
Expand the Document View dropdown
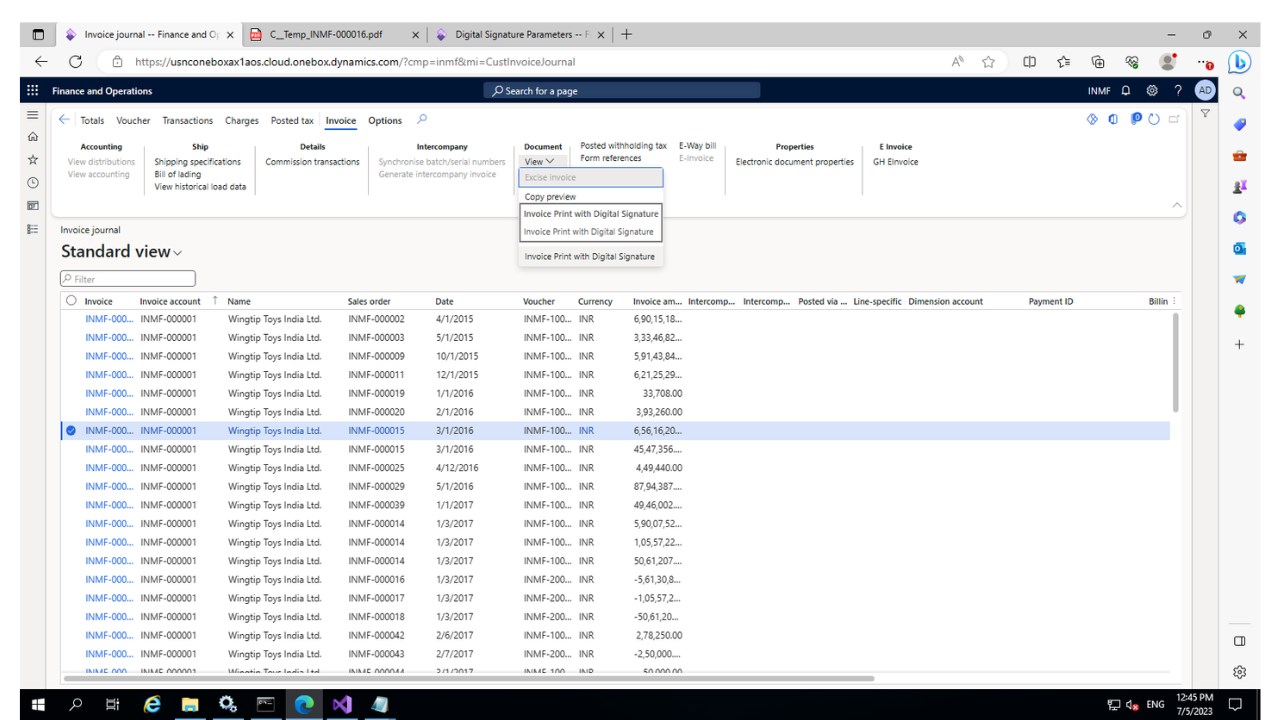click(539, 162)
